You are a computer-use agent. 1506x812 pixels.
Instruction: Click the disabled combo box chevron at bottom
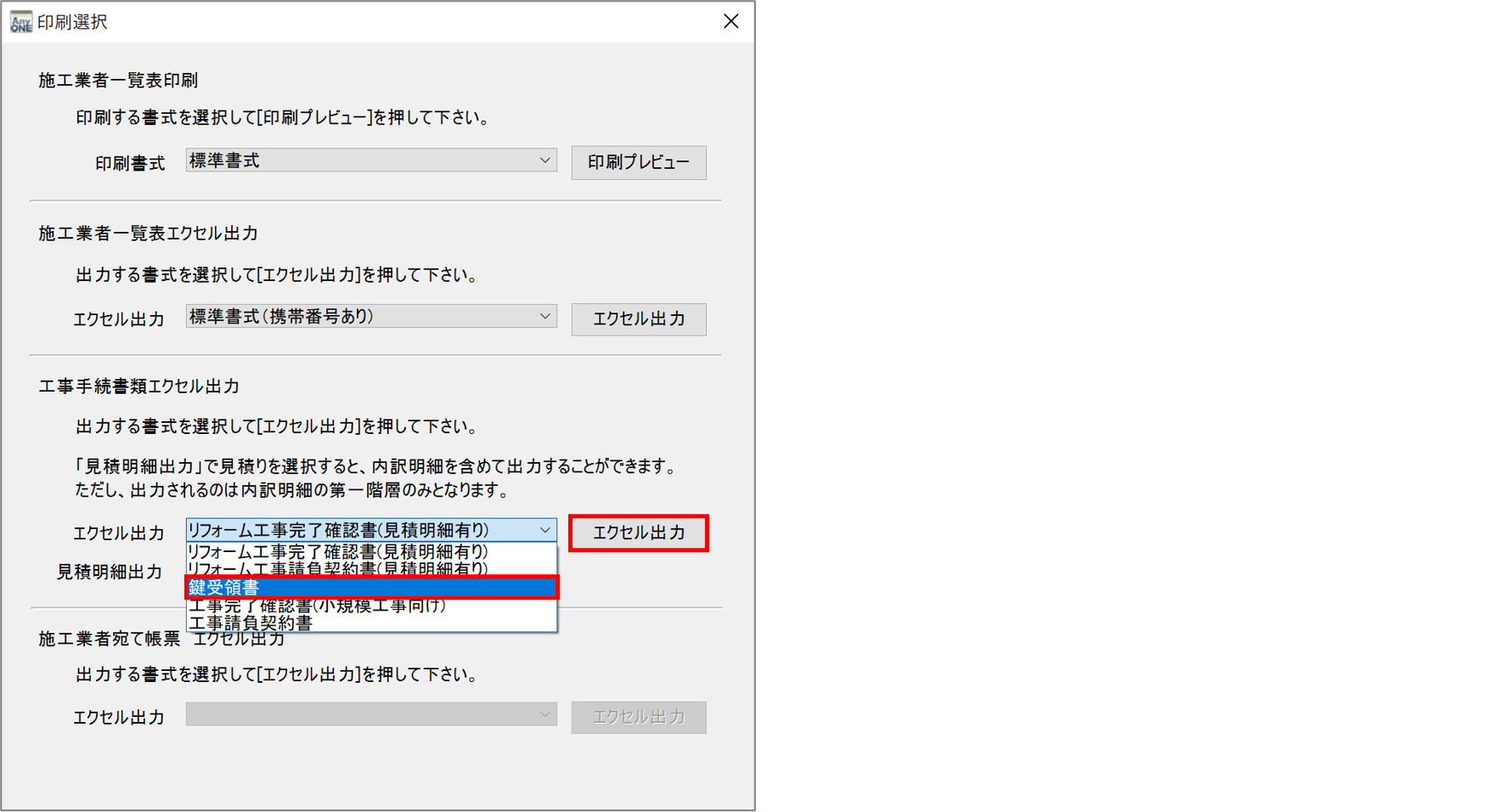545,715
